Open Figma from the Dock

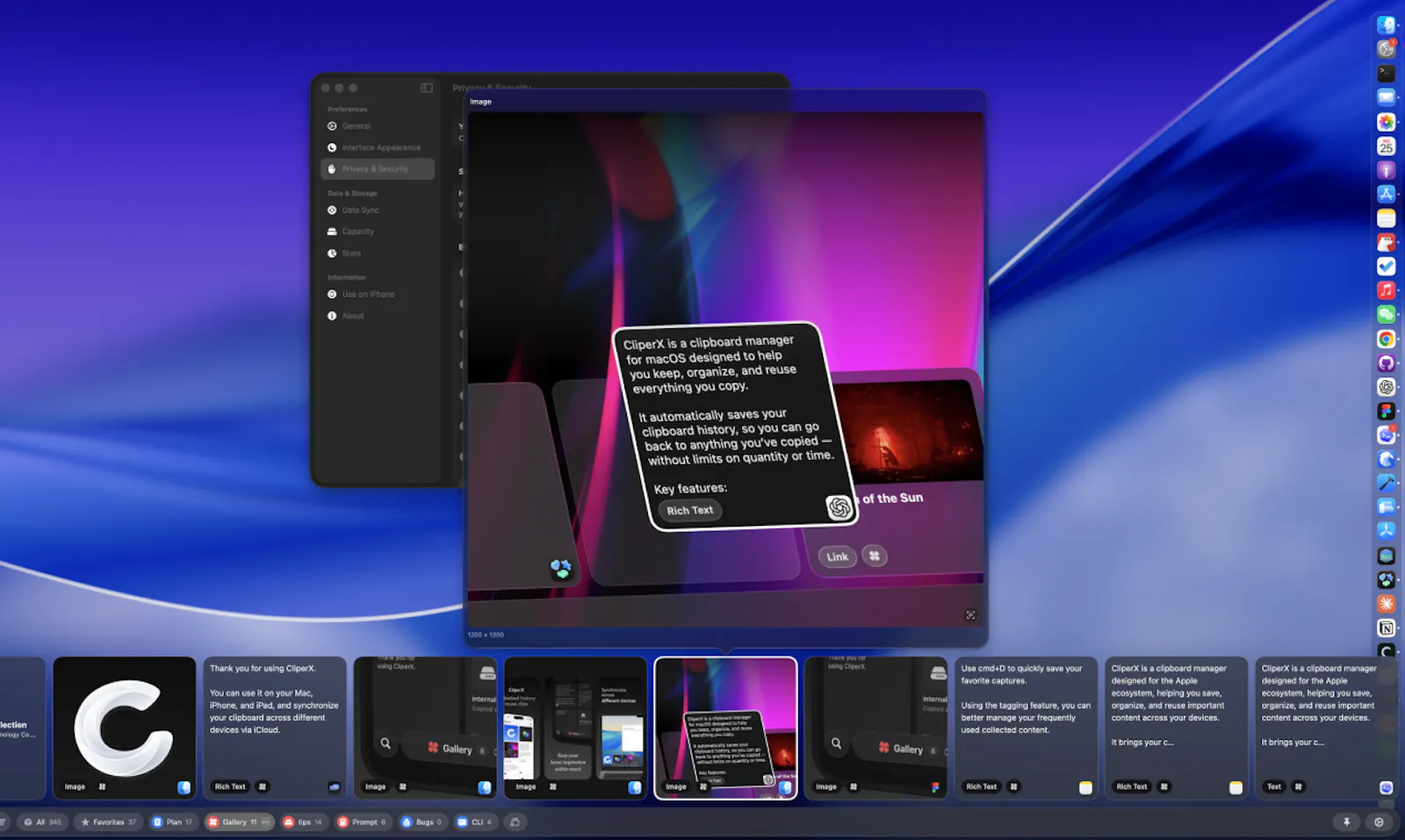tap(1386, 411)
